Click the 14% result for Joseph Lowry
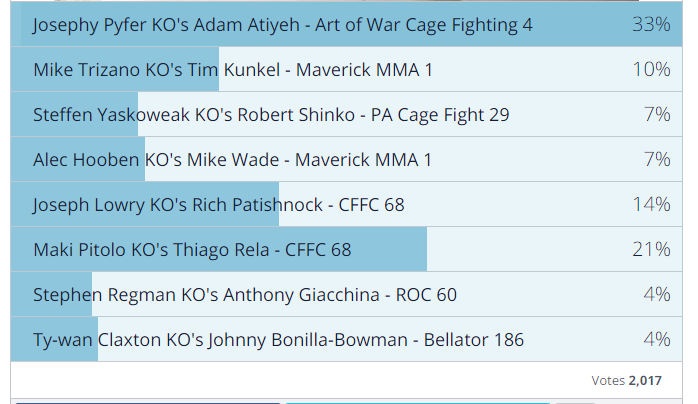The width and height of the screenshot is (698, 404). (651, 204)
